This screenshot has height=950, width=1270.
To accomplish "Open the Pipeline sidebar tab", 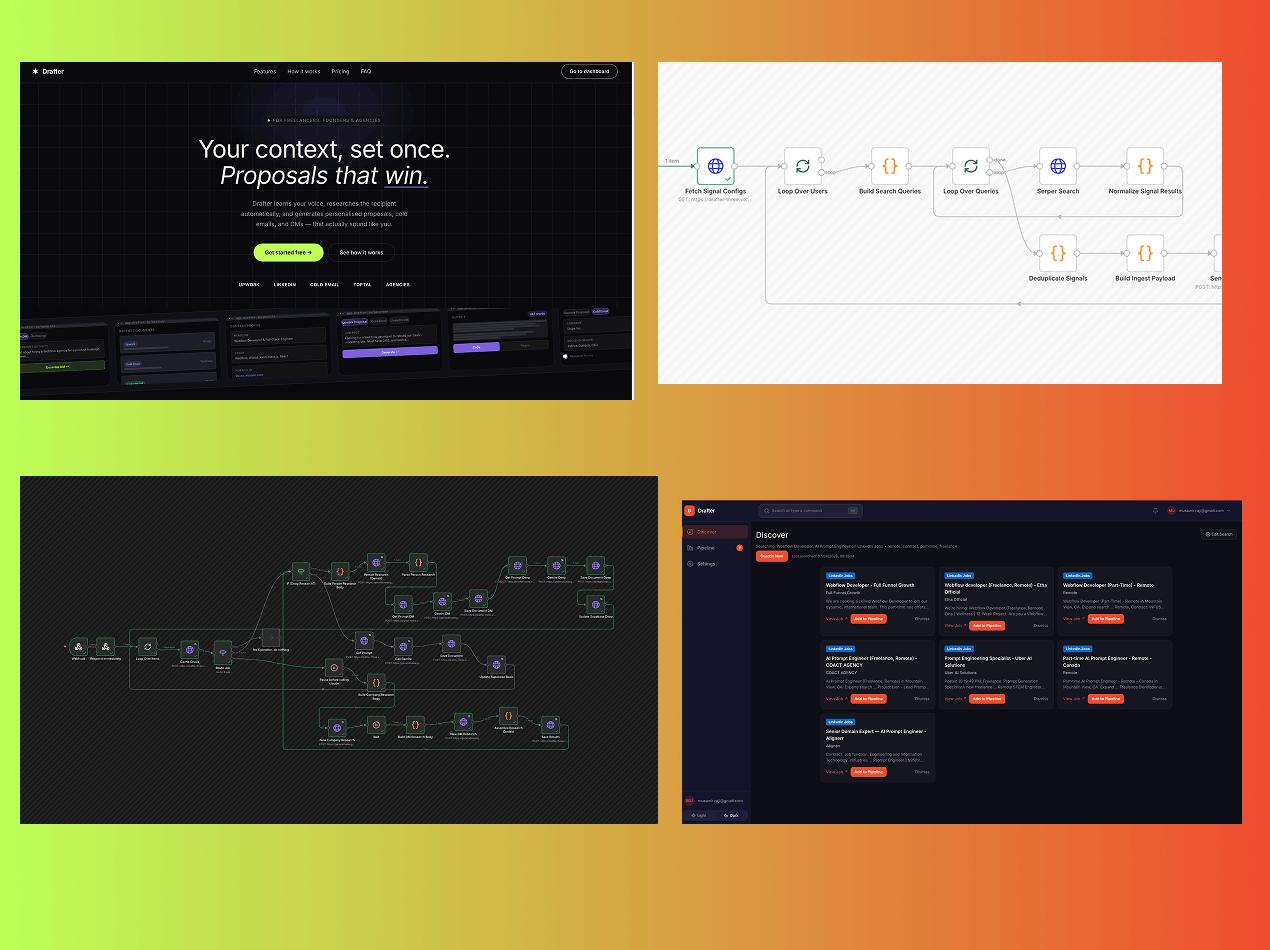I will tap(706, 548).
